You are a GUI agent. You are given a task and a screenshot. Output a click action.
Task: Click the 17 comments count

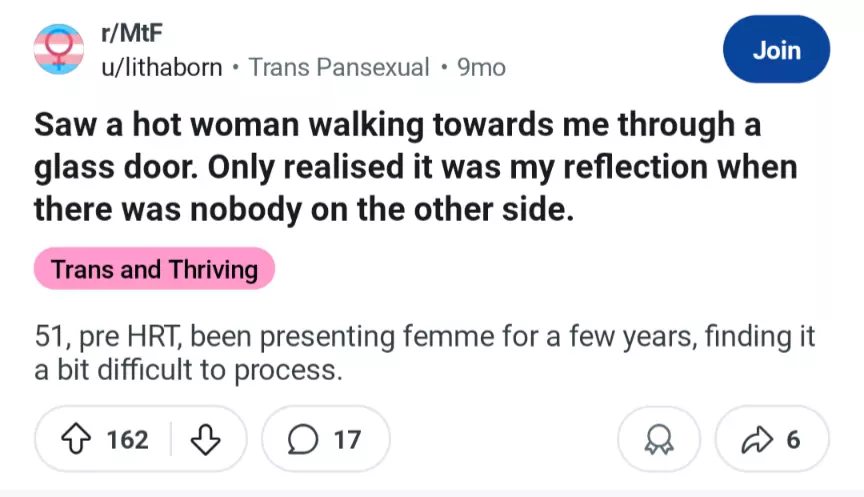[347, 439]
